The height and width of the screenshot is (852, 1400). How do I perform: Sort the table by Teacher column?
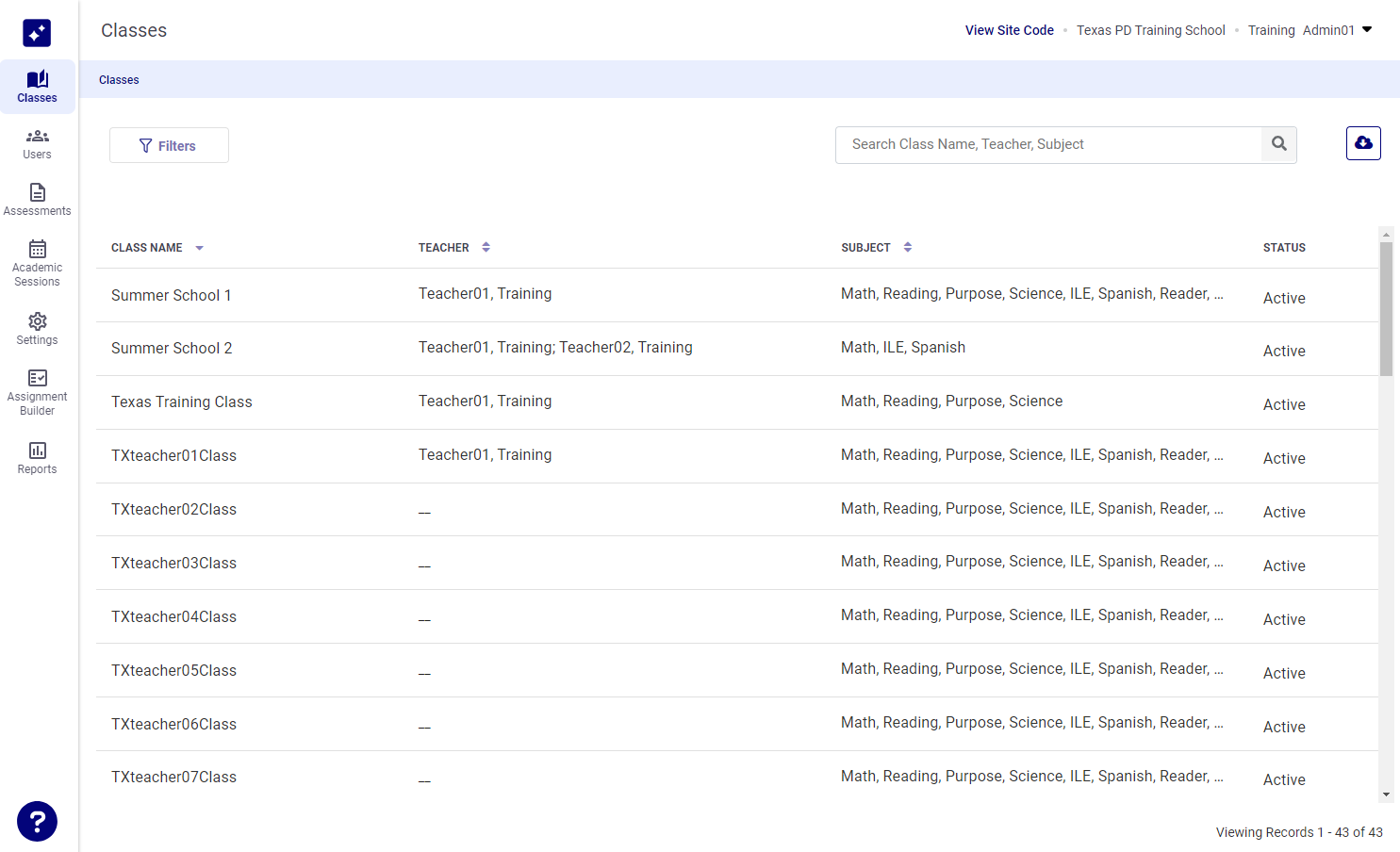(486, 247)
